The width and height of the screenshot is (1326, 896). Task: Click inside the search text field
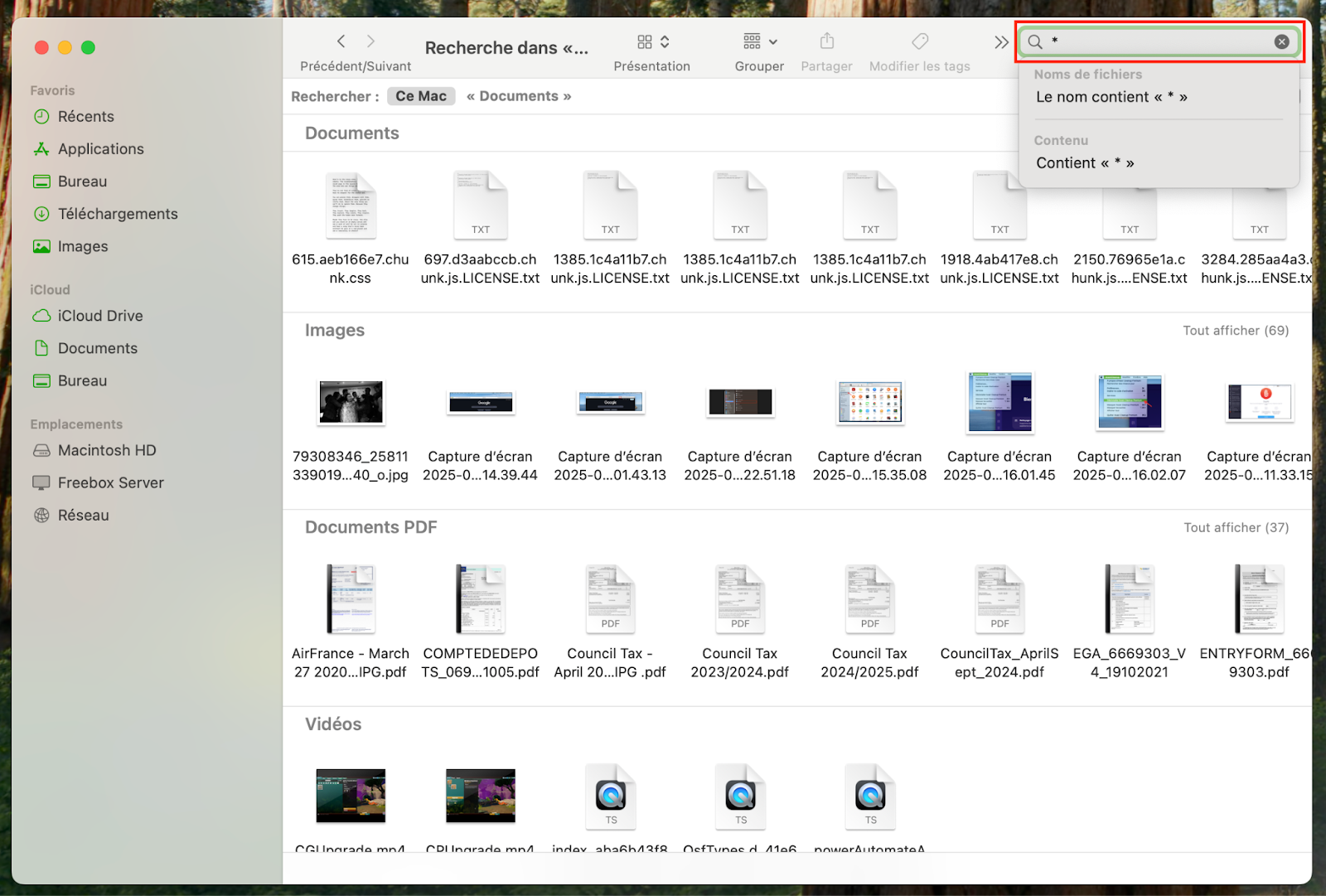coord(1160,41)
